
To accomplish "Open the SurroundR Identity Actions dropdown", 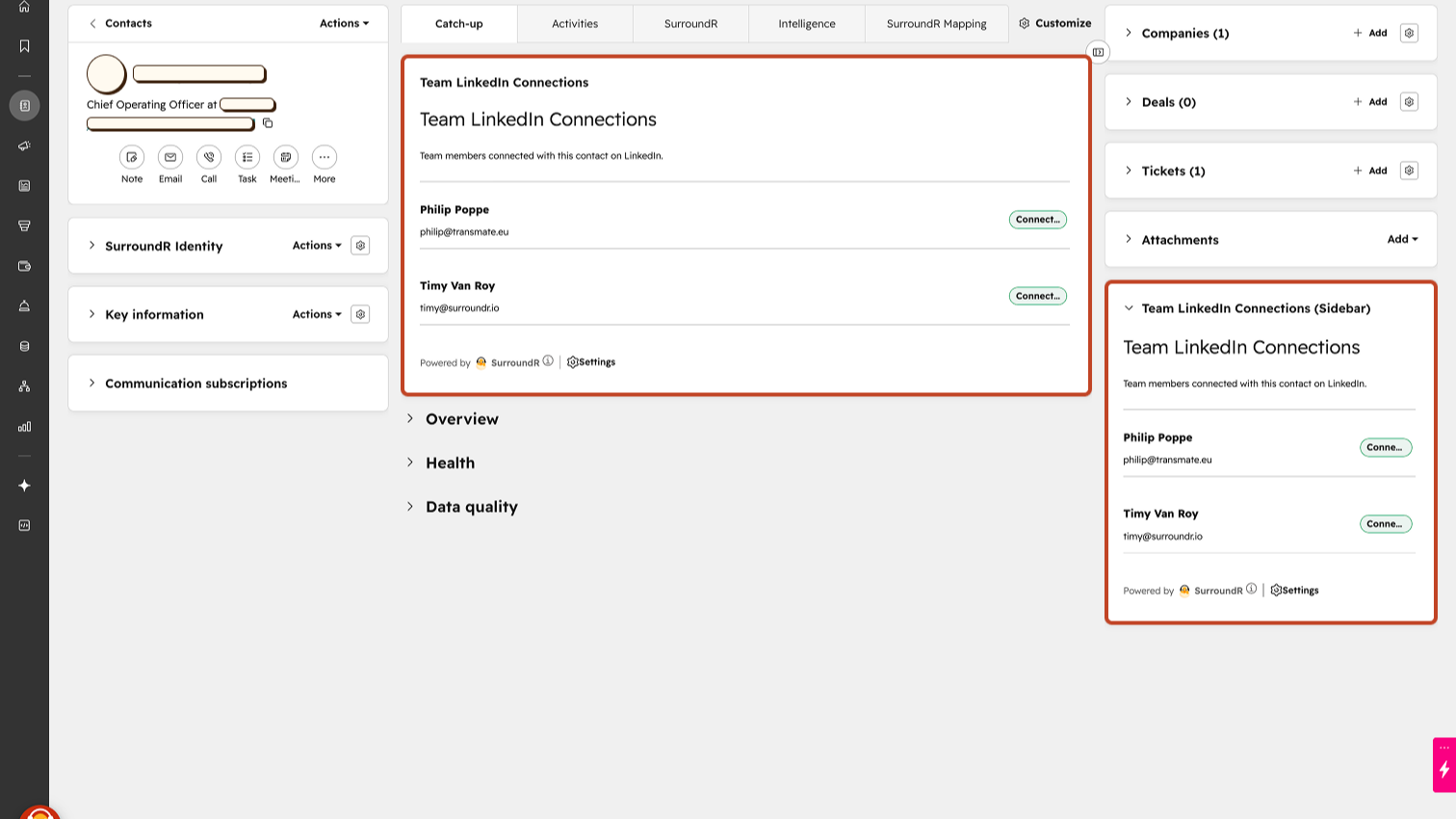I will [x=317, y=246].
